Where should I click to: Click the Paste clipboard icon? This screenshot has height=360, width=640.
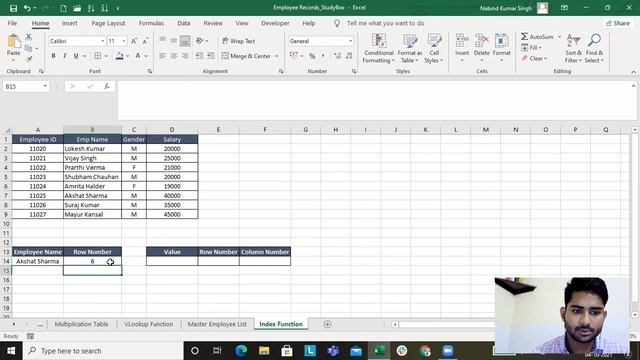[x=13, y=41]
